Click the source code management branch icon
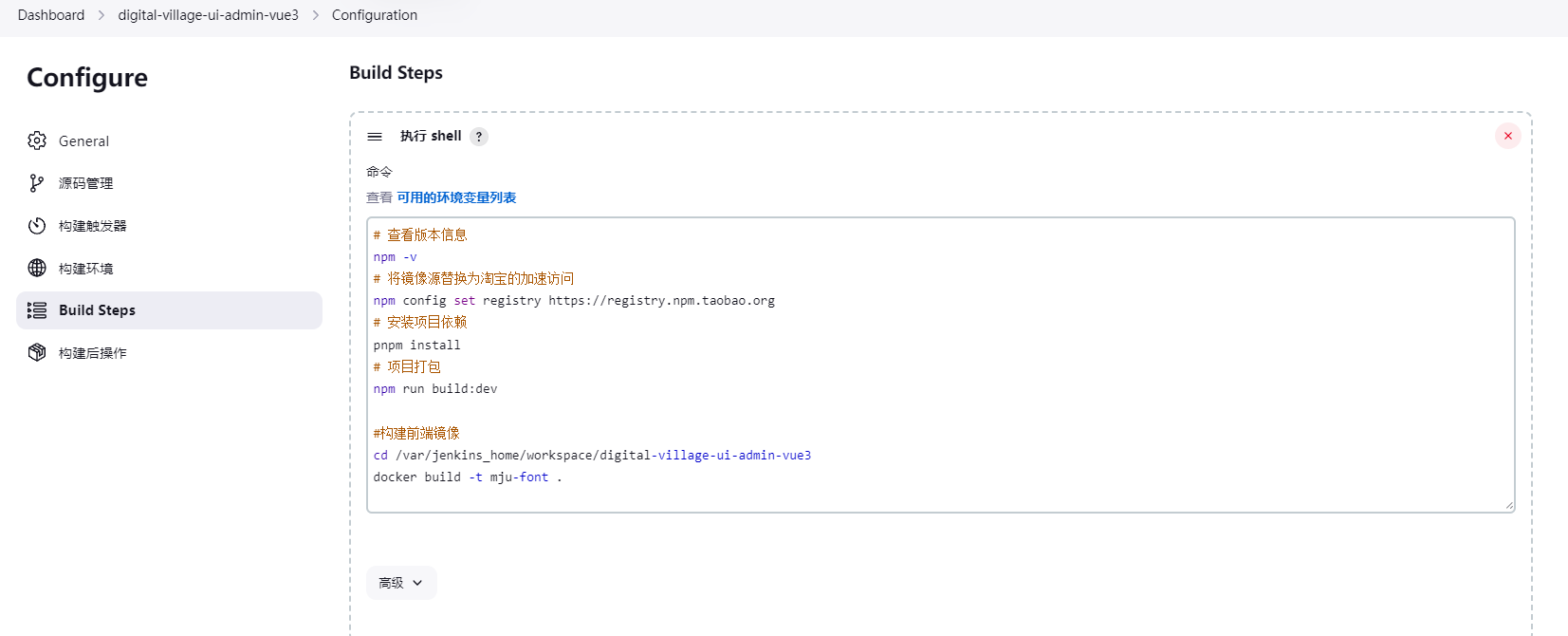This screenshot has height=636, width=1568. (37, 183)
